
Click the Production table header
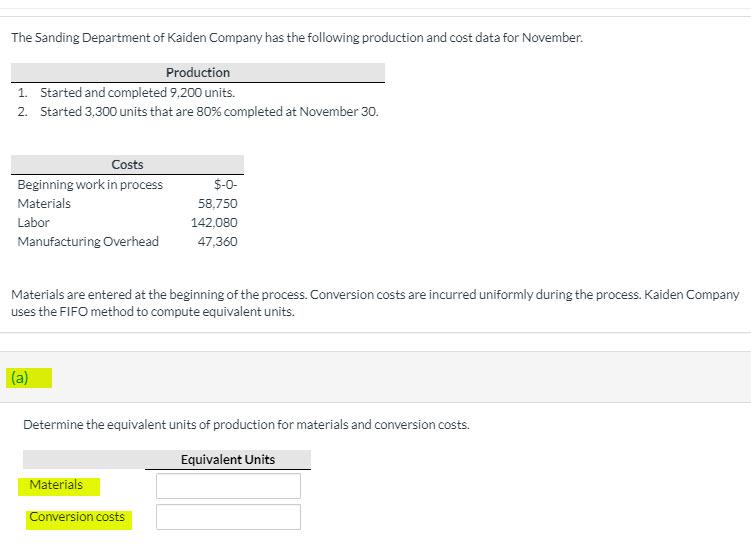(198, 73)
